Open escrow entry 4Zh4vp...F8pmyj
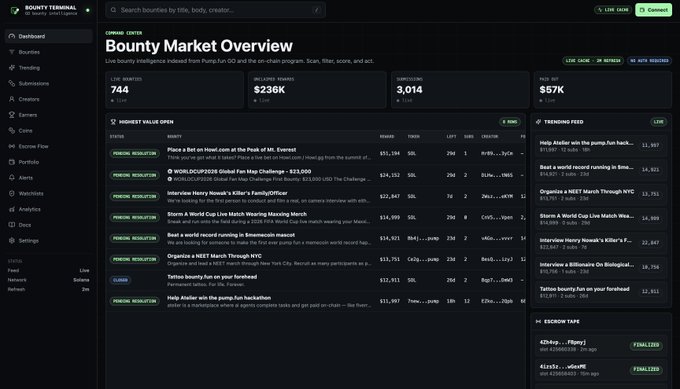680x389 pixels. click(x=601, y=345)
